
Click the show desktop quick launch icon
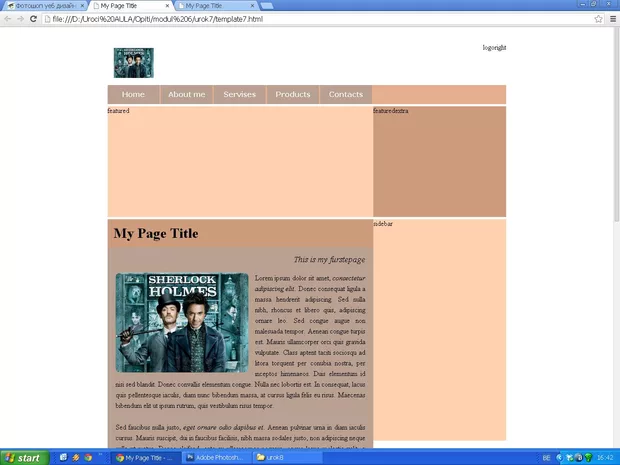coord(63,457)
